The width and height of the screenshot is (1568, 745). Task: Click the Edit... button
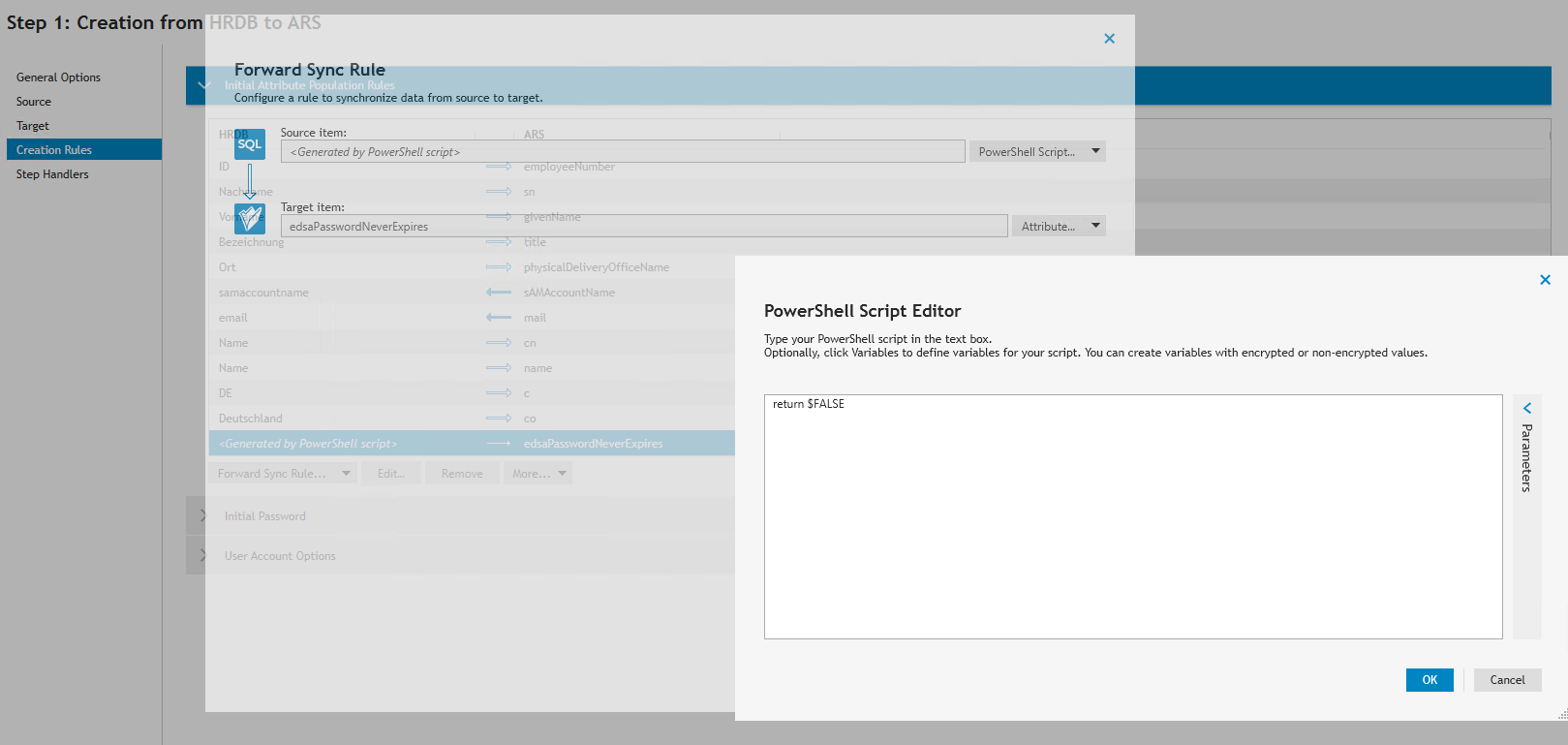click(x=391, y=474)
